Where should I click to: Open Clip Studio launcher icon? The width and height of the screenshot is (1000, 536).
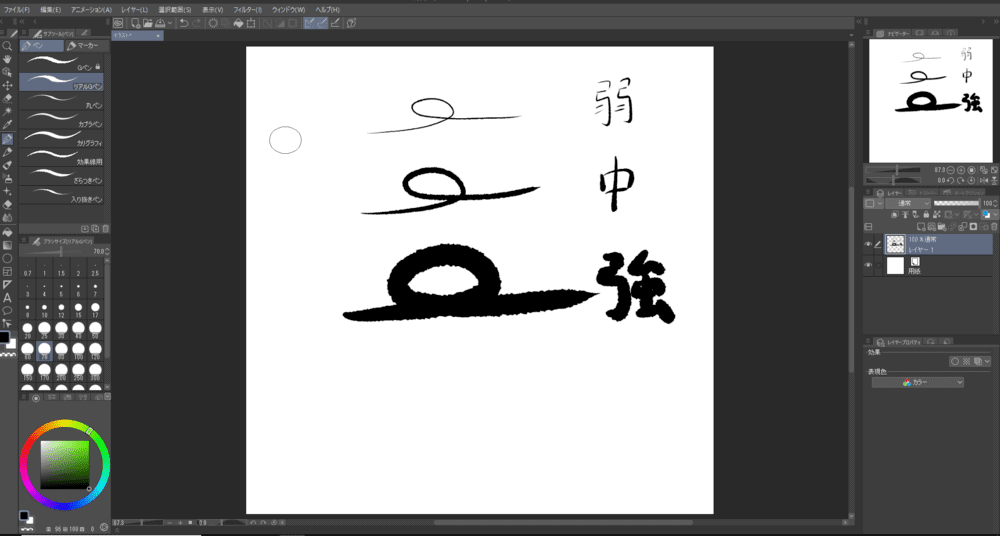[117, 23]
